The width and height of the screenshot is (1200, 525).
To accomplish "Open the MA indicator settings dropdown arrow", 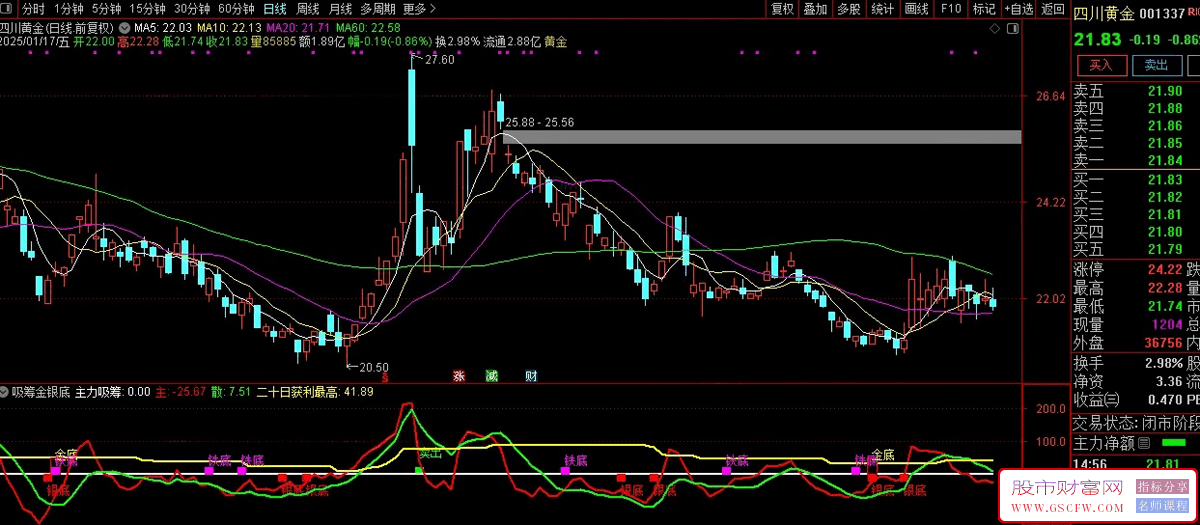I will [122, 27].
